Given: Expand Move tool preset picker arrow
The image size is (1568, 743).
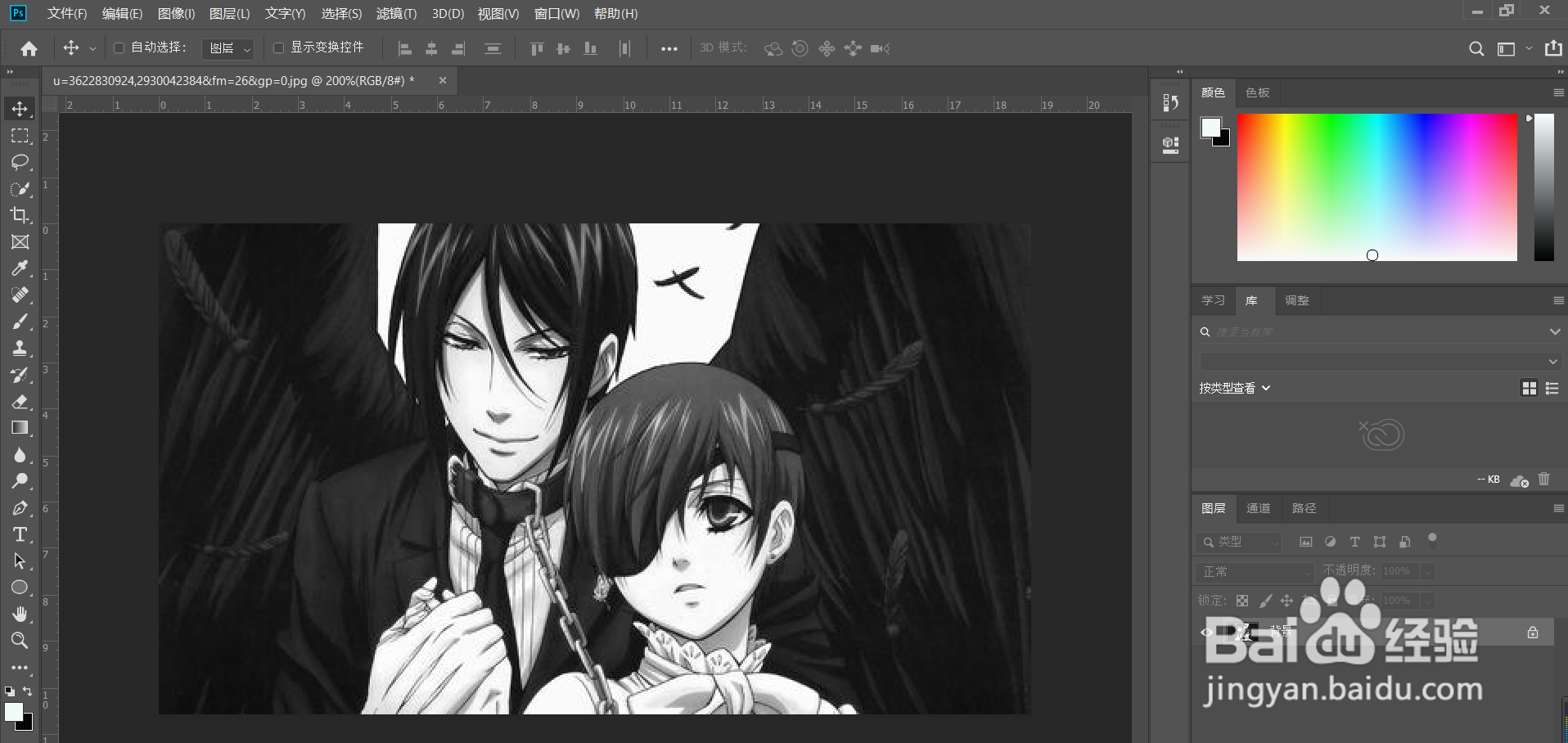Looking at the screenshot, I should click(92, 49).
